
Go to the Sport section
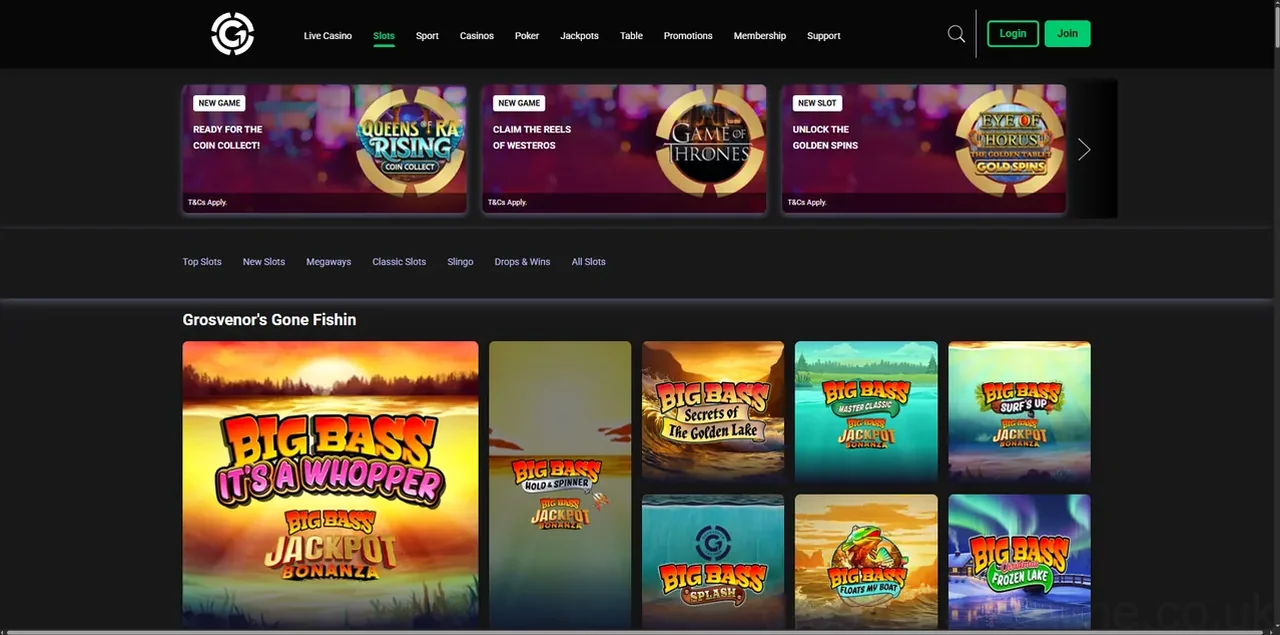click(x=427, y=36)
